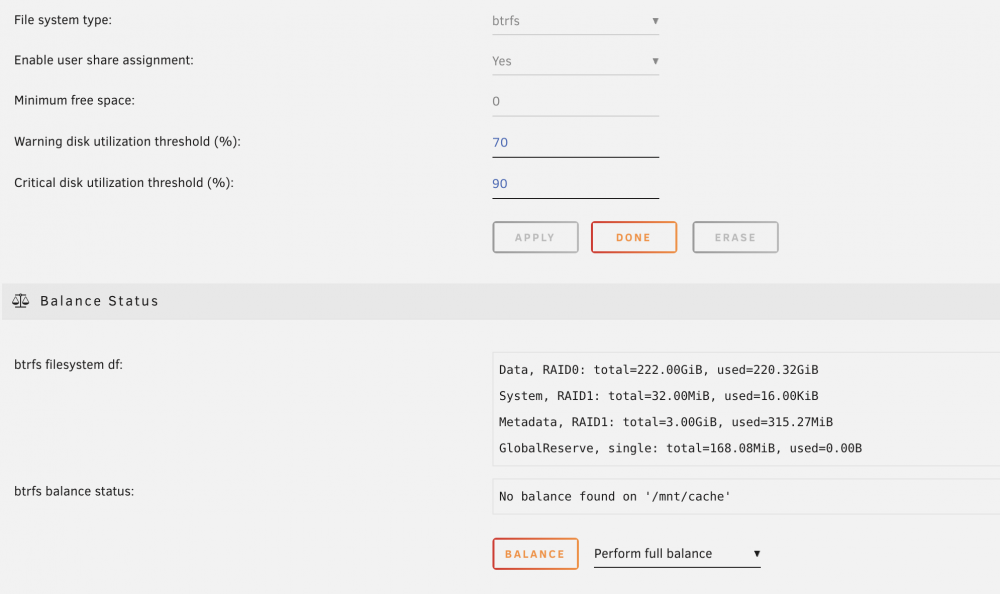
Task: Click the ERASE button
Action: pos(735,237)
